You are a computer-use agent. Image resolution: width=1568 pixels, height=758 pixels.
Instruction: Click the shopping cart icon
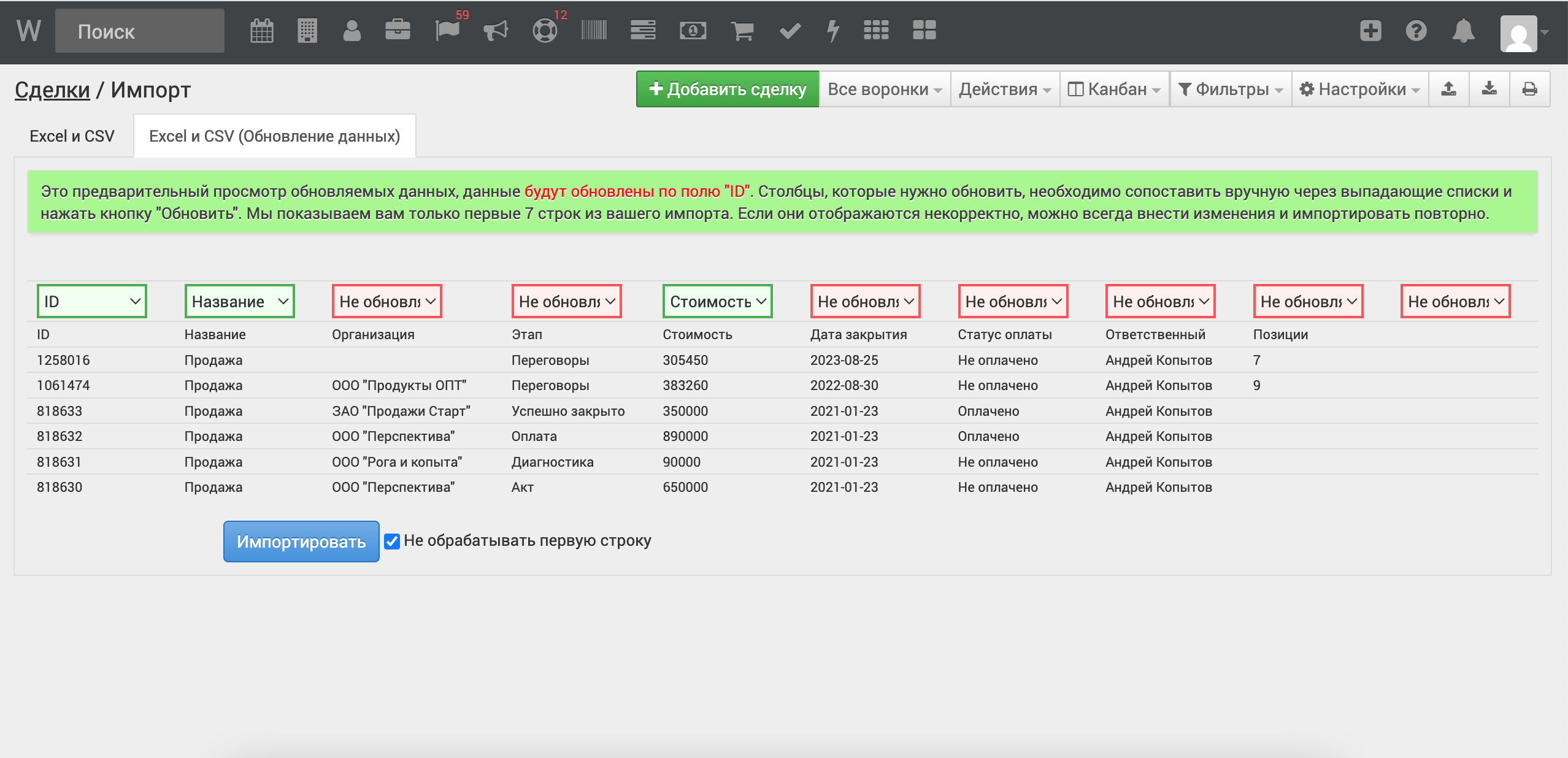[x=742, y=31]
